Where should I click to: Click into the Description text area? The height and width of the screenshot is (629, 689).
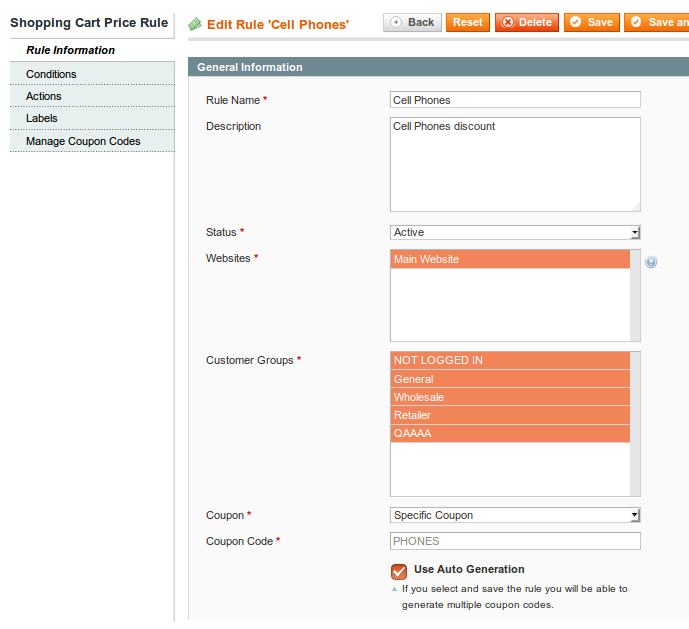click(x=514, y=164)
